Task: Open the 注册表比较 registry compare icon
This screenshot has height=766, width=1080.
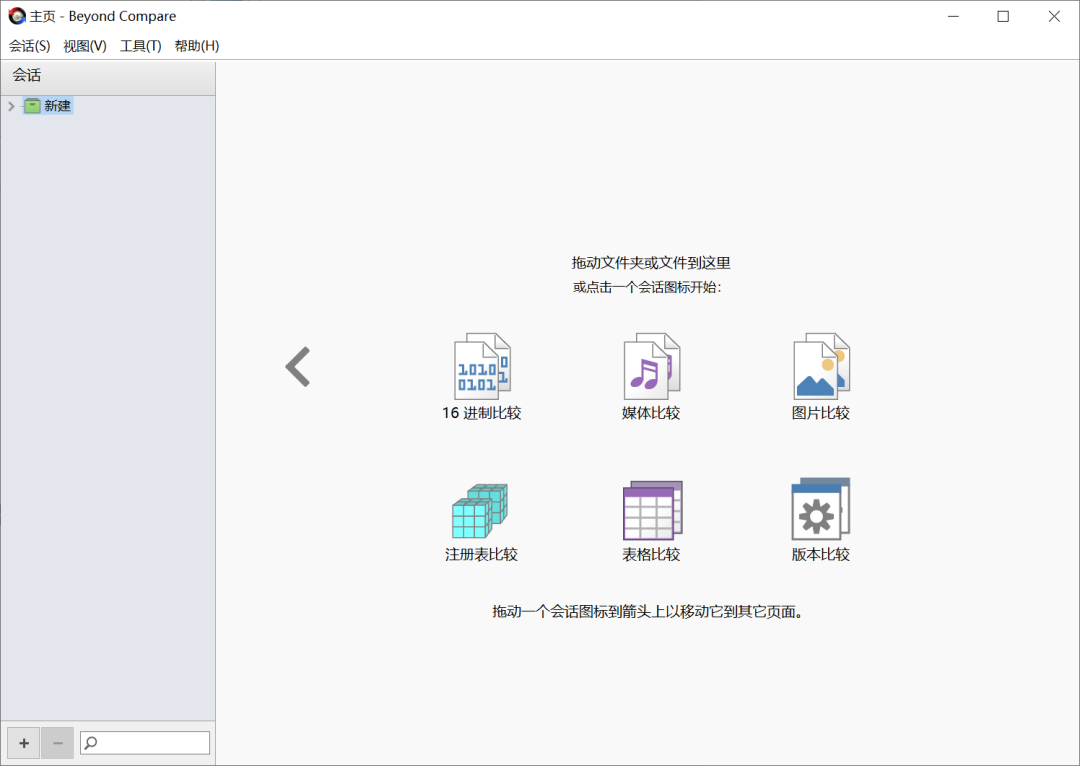Action: pyautogui.click(x=480, y=510)
